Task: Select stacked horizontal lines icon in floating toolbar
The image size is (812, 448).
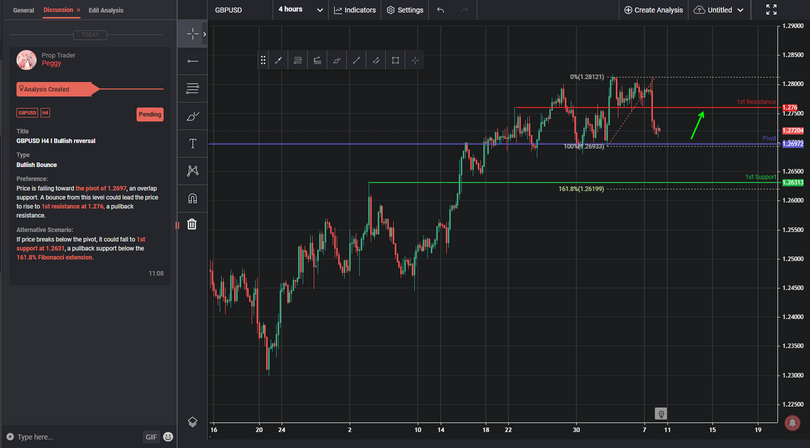Action: point(298,61)
